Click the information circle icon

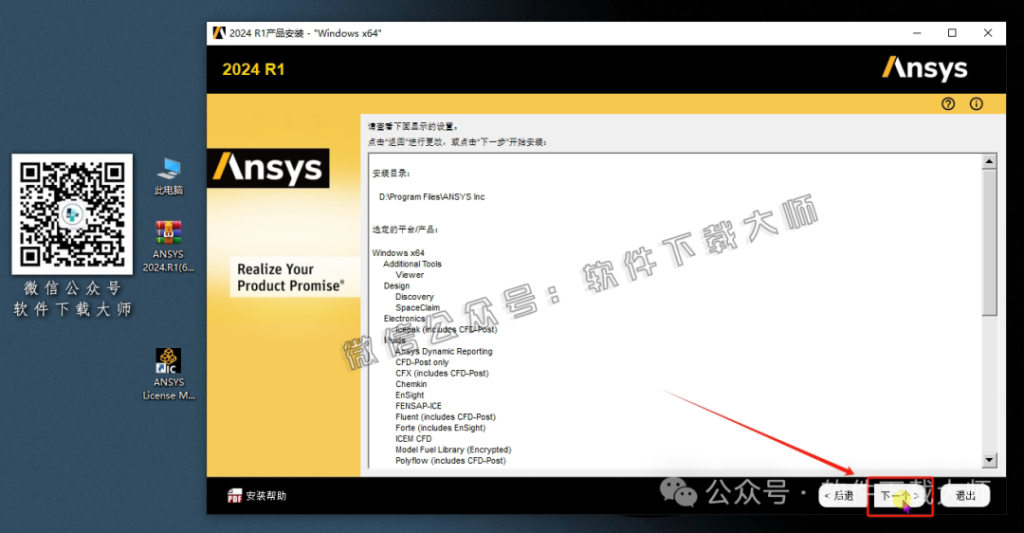[976, 104]
